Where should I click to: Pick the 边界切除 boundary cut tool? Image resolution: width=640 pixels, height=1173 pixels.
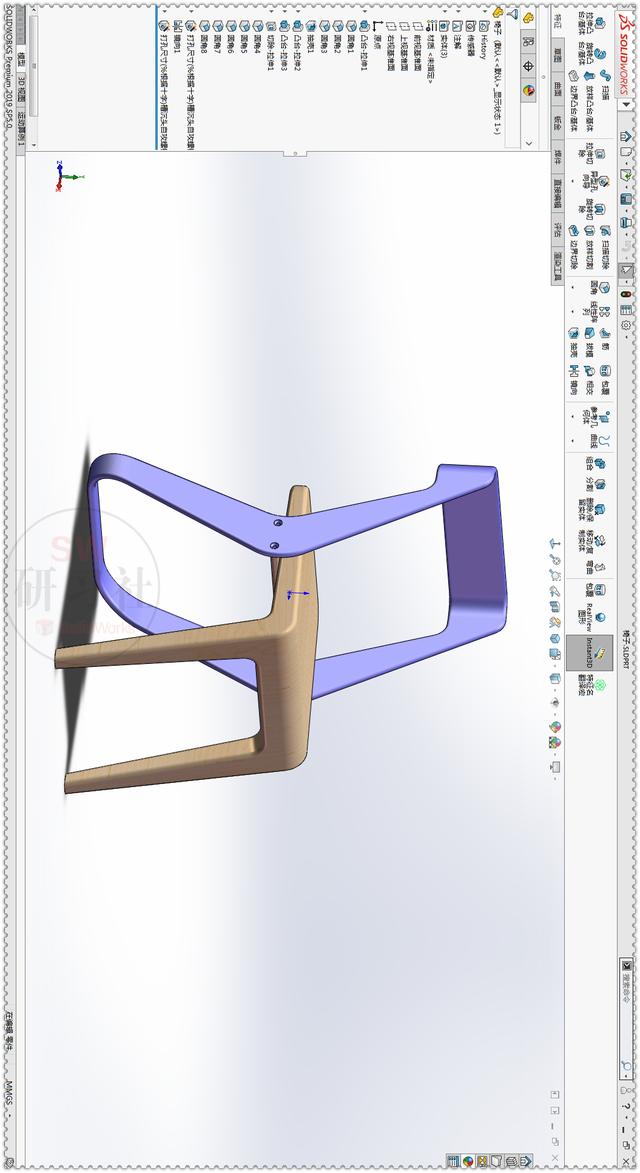tap(573, 246)
